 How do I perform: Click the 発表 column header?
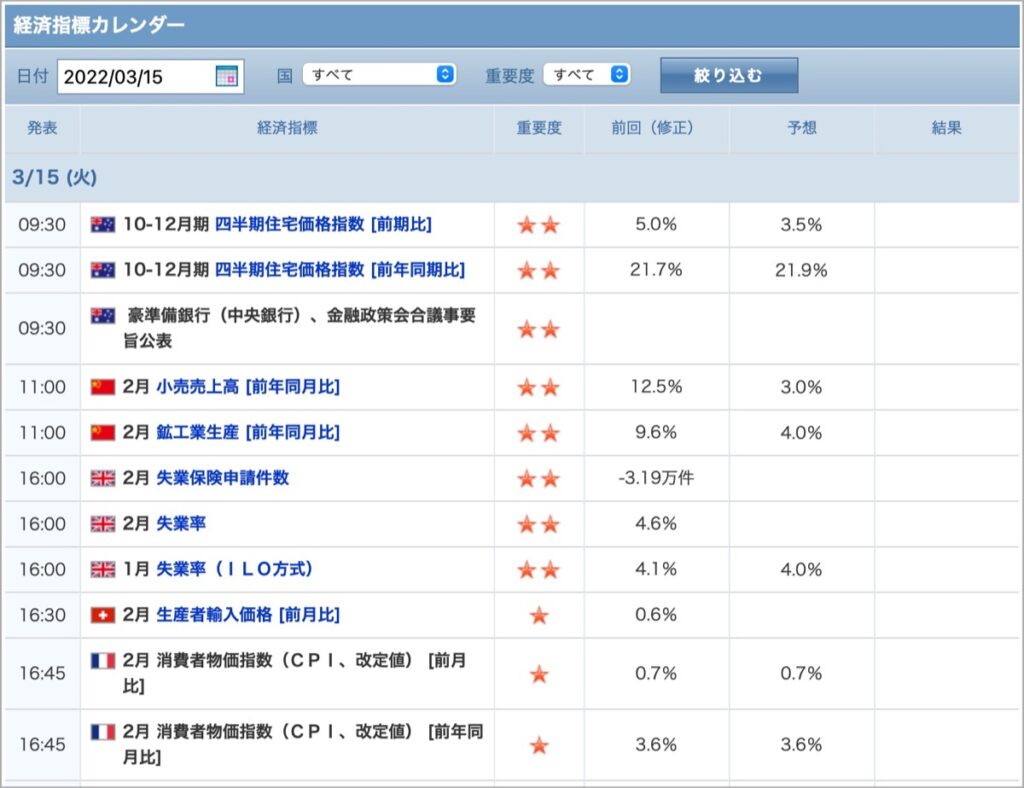point(42,128)
